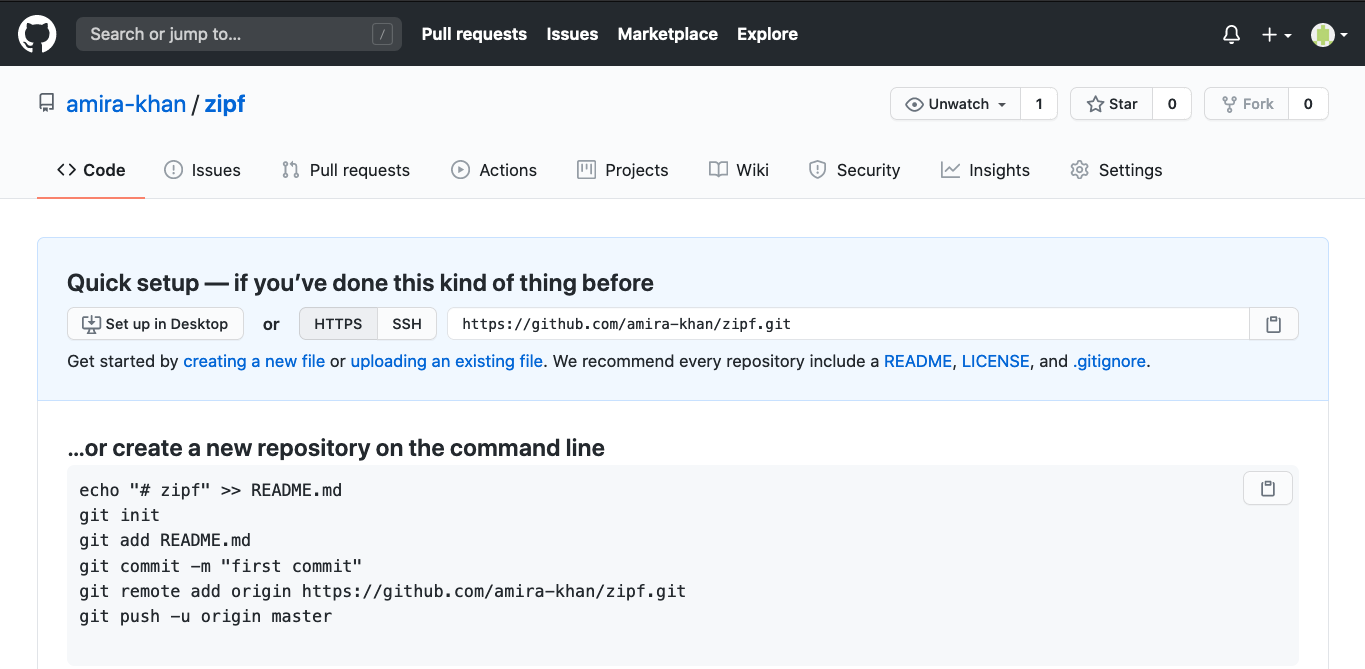
Task: Go to Explore
Action: click(767, 34)
